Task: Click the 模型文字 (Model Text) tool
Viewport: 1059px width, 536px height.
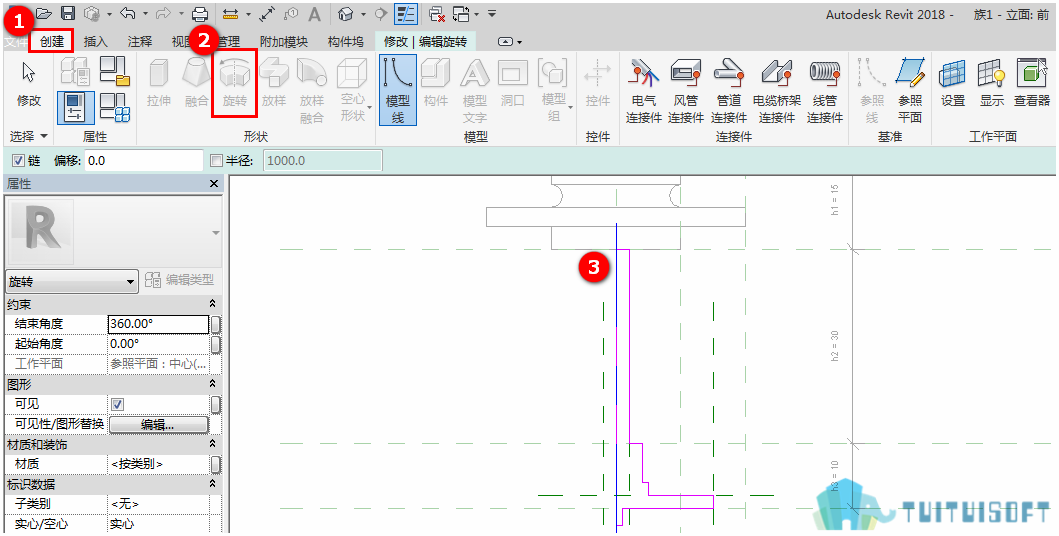Action: coord(474,91)
